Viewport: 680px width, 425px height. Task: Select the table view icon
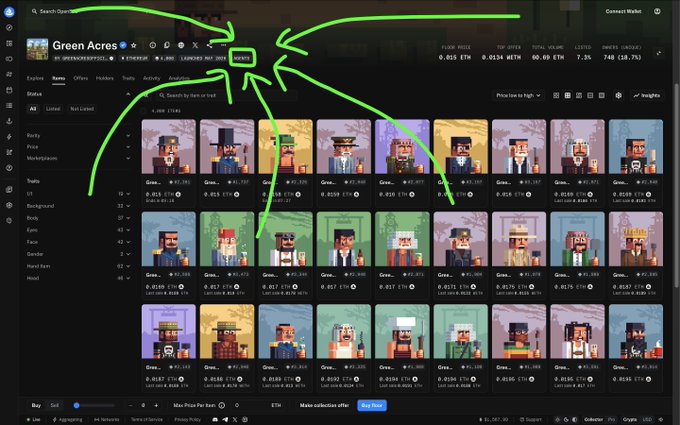(602, 95)
